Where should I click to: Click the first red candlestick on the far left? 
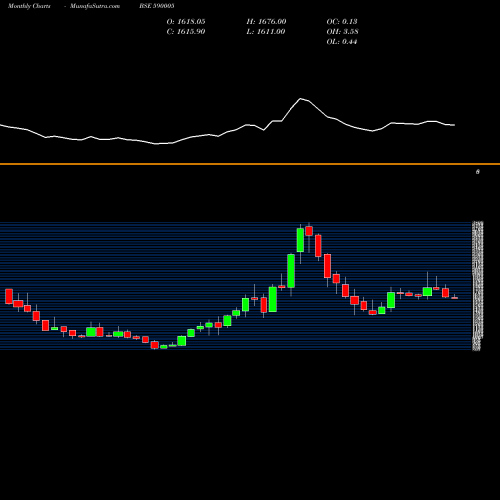[x=9, y=296]
